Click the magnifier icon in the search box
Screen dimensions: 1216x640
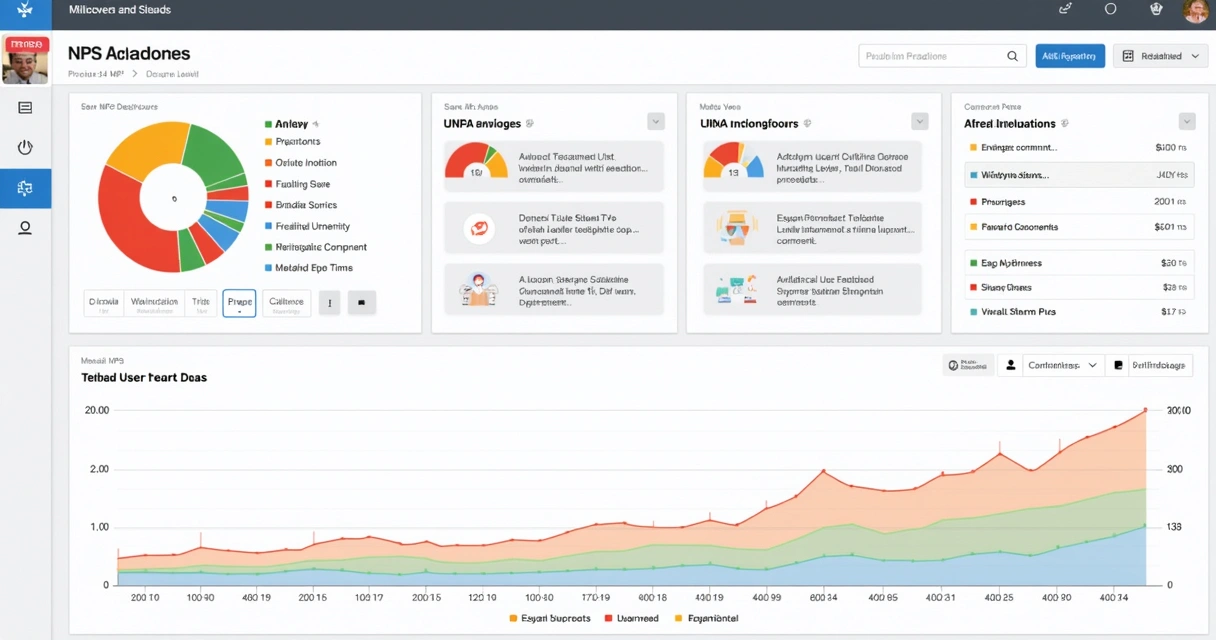(x=1012, y=57)
